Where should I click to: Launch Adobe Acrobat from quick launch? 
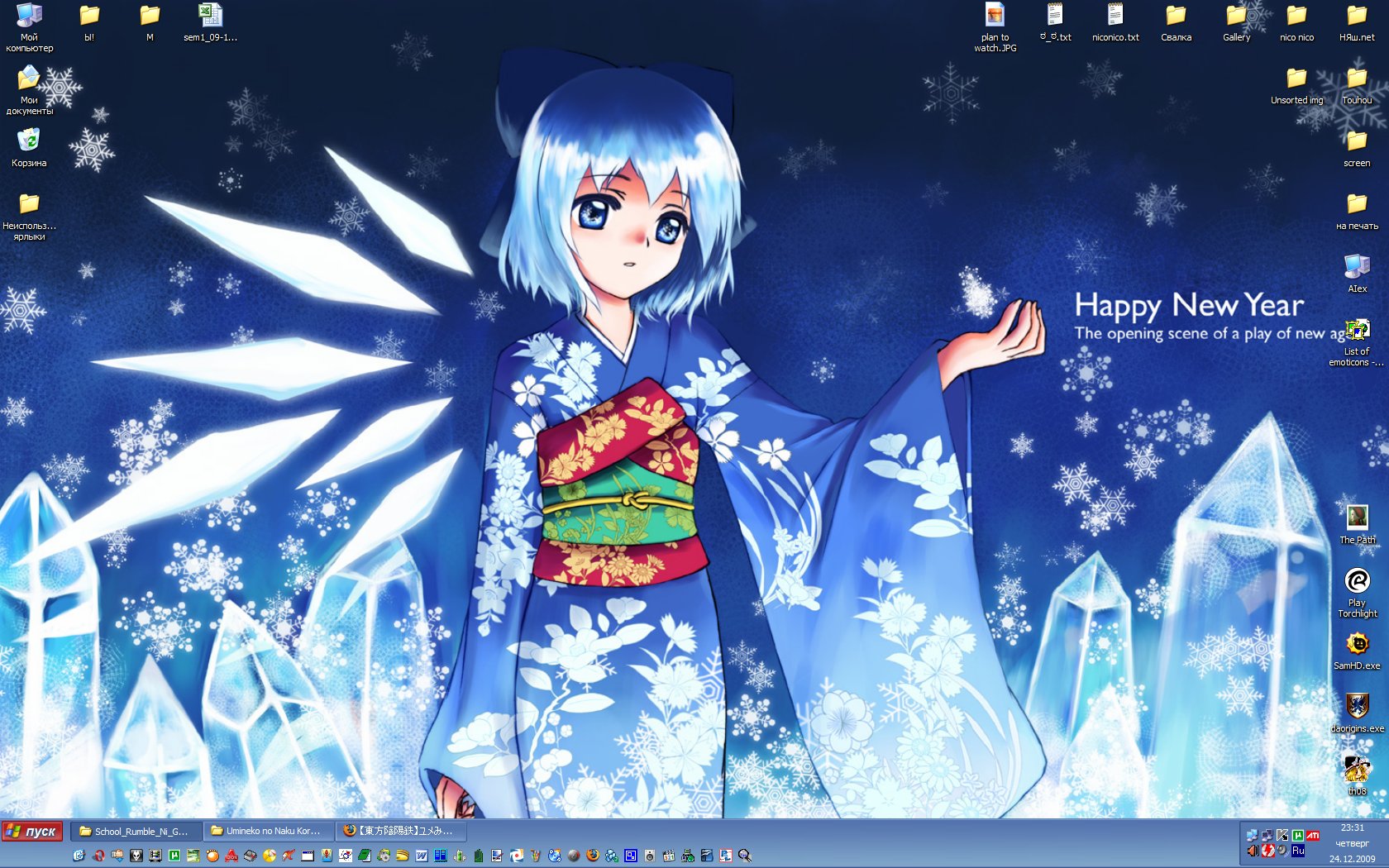pos(231,856)
